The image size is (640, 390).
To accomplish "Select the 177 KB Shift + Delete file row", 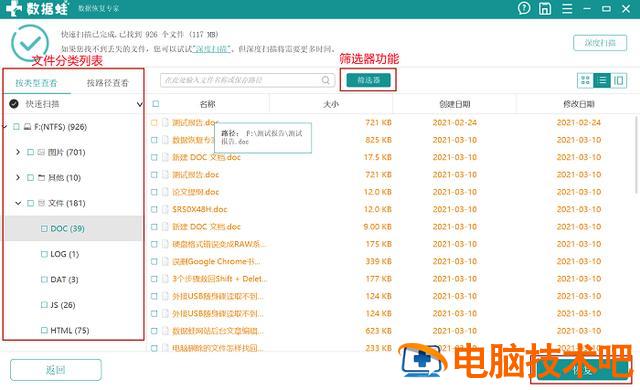I will pos(392,279).
